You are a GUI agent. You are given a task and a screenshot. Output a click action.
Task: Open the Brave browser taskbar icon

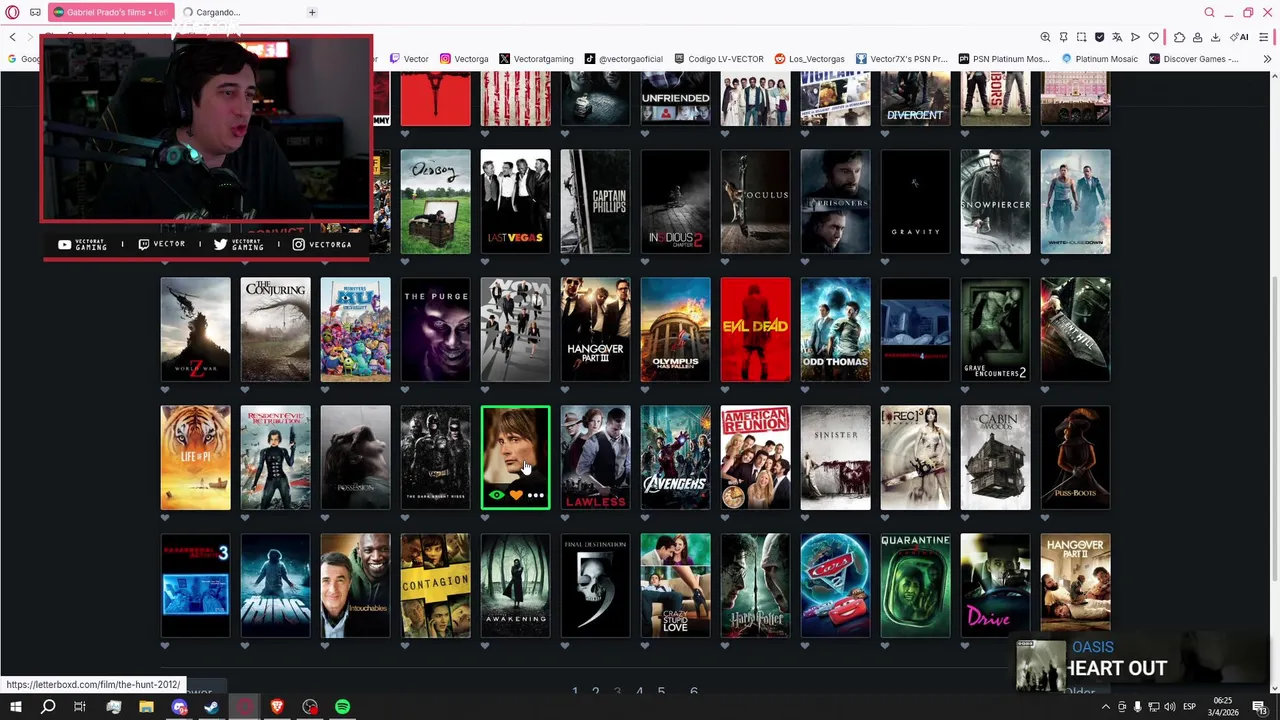(x=277, y=707)
